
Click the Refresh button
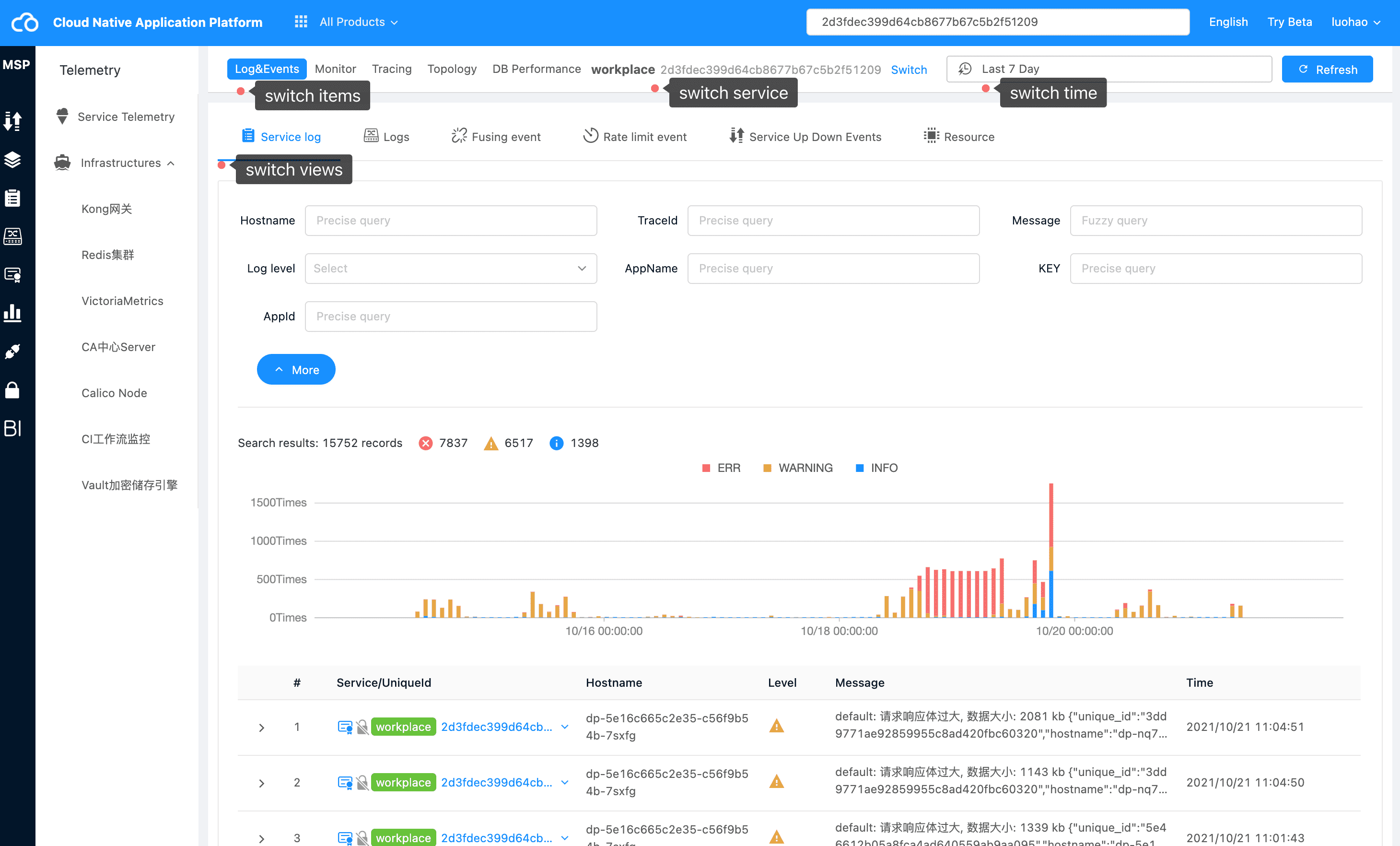[1327, 70]
